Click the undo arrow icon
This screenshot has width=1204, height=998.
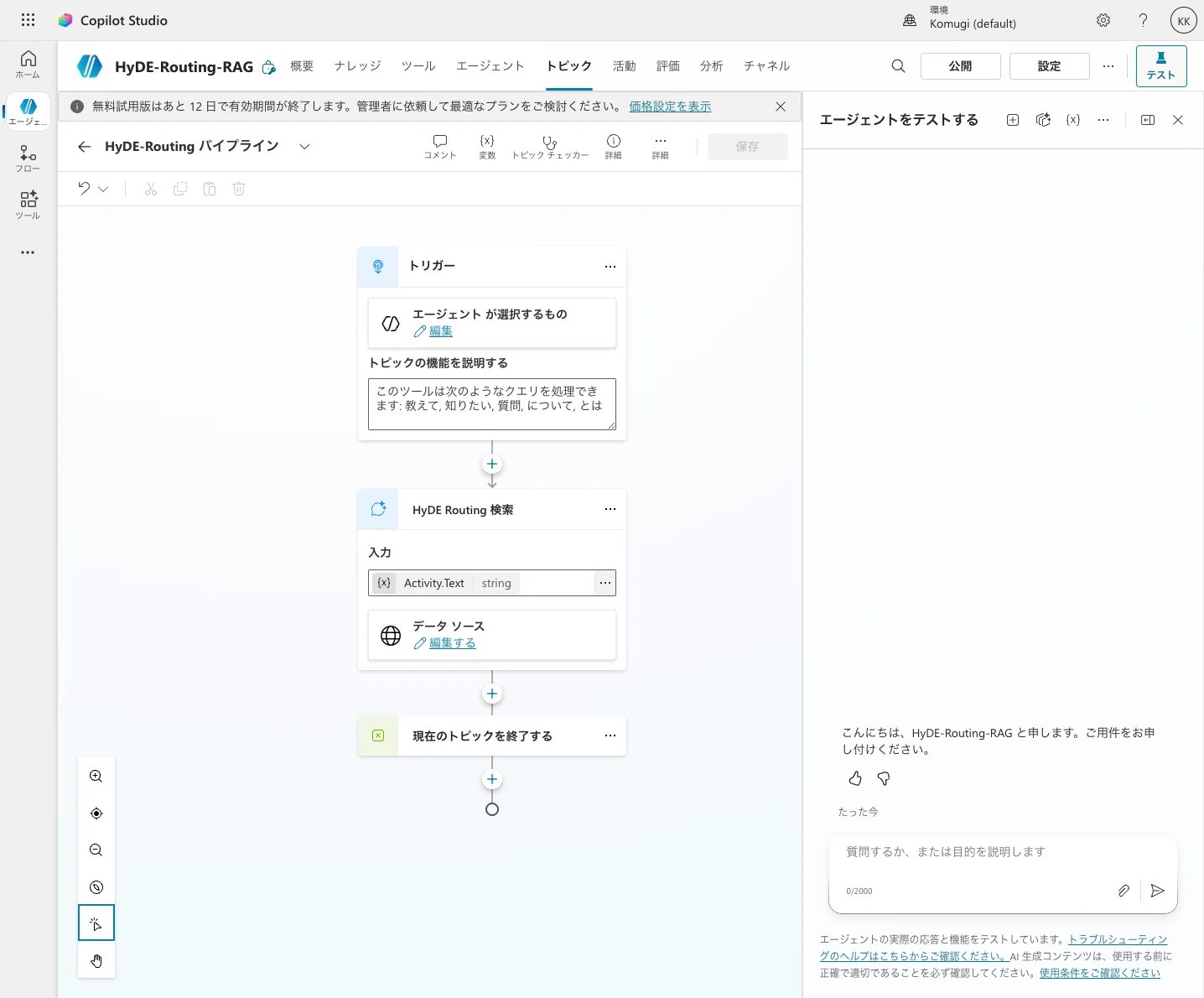(x=84, y=189)
